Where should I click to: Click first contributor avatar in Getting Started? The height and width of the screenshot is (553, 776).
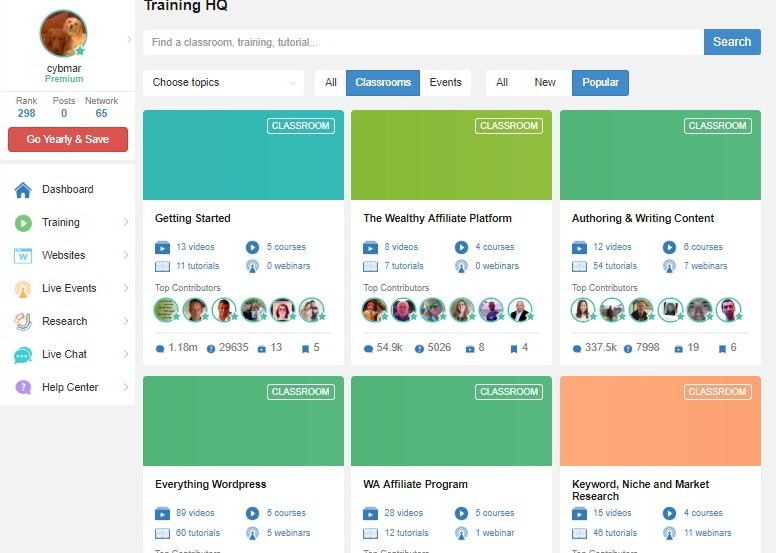(x=166, y=310)
